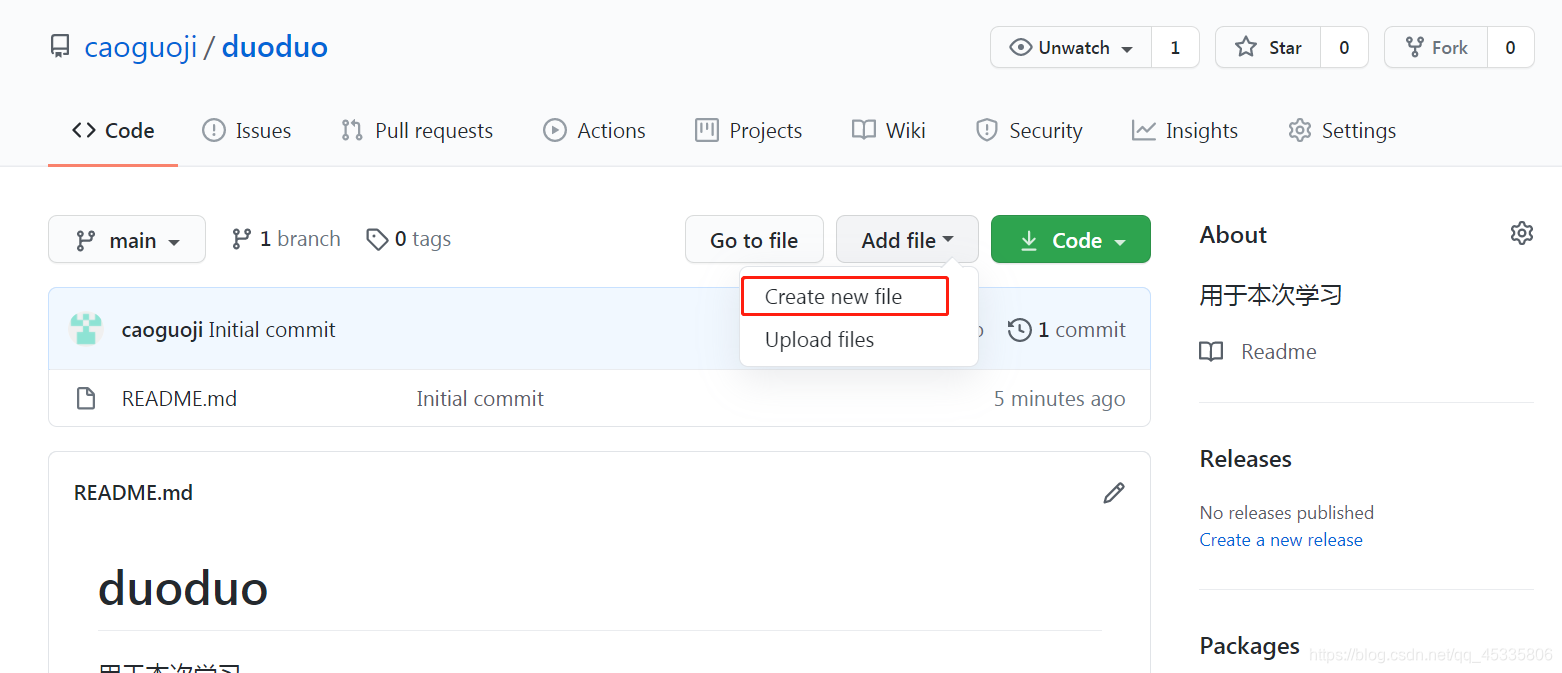Open Initial commit link in README.md row
Screen dimensions: 1562x673
click(x=480, y=399)
